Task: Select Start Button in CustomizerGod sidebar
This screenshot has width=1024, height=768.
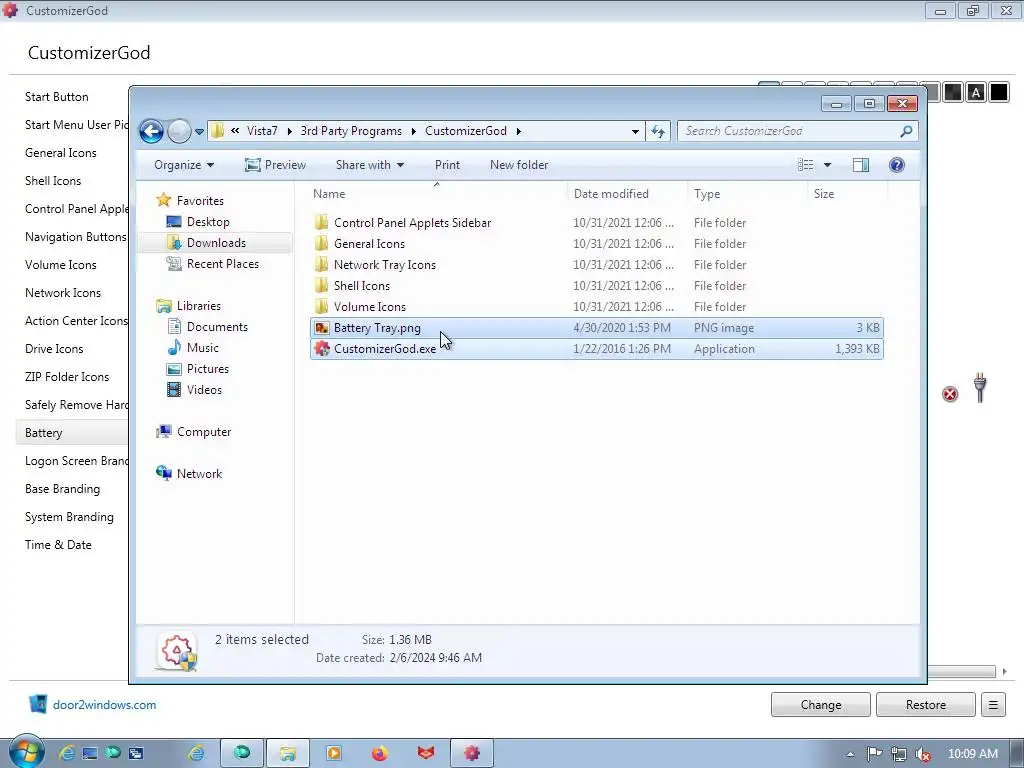Action: [x=57, y=97]
